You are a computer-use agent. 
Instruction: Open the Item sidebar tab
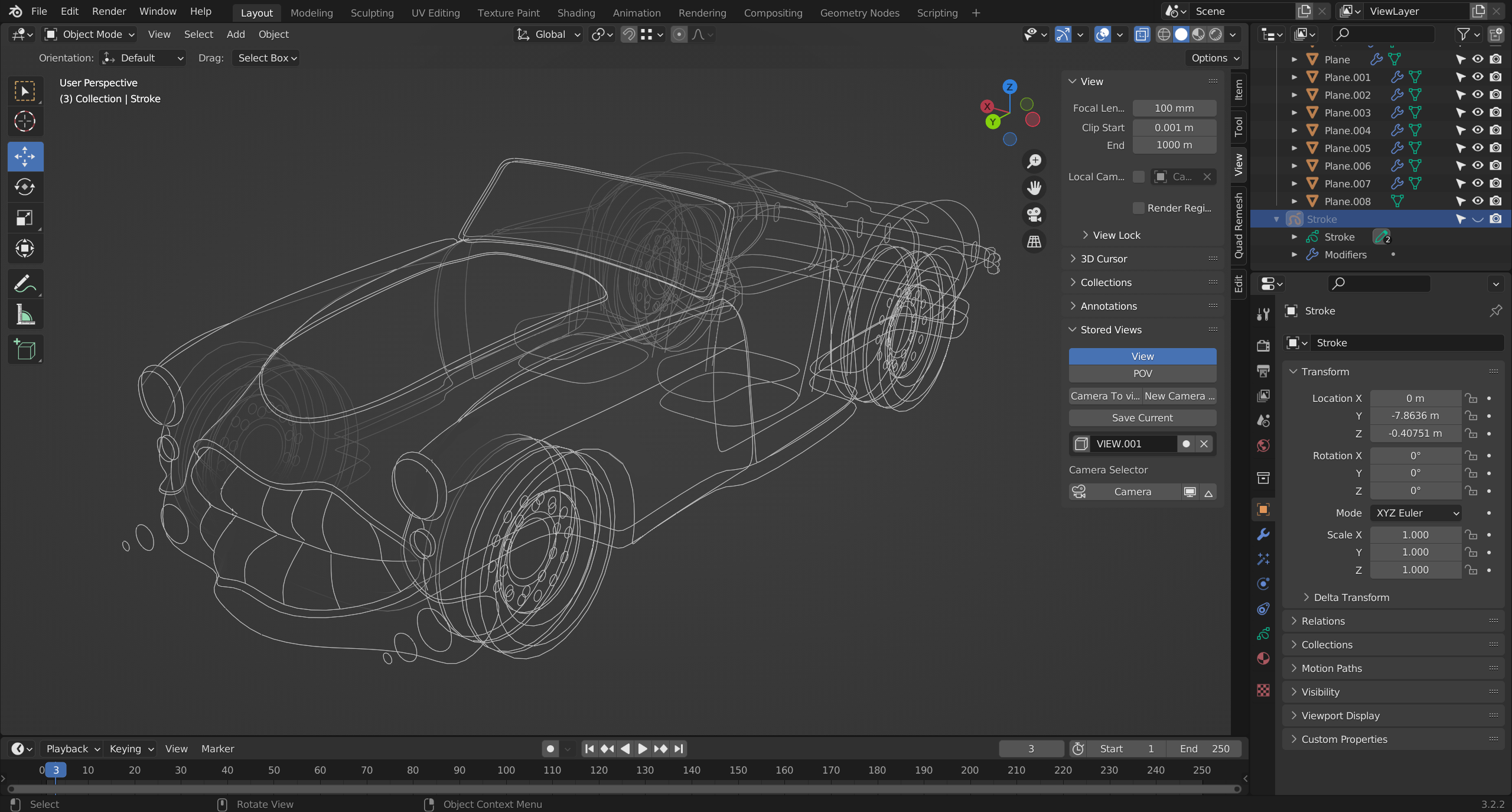(1239, 90)
